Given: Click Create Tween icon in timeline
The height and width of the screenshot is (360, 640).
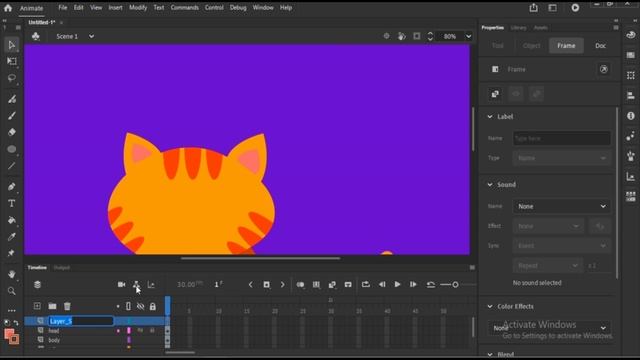Looking at the screenshot, I should (x=332, y=284).
